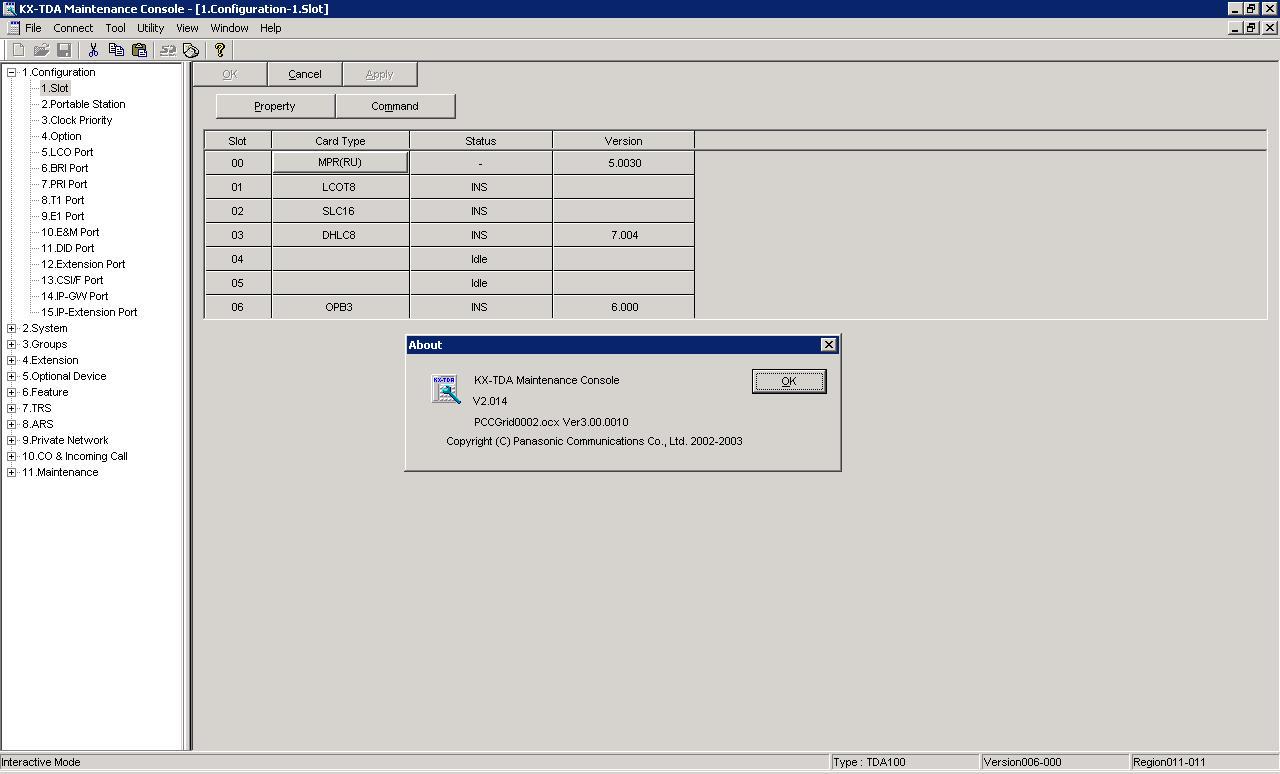Close the About dialog with X
The width and height of the screenshot is (1280, 774).
pyautogui.click(x=828, y=345)
